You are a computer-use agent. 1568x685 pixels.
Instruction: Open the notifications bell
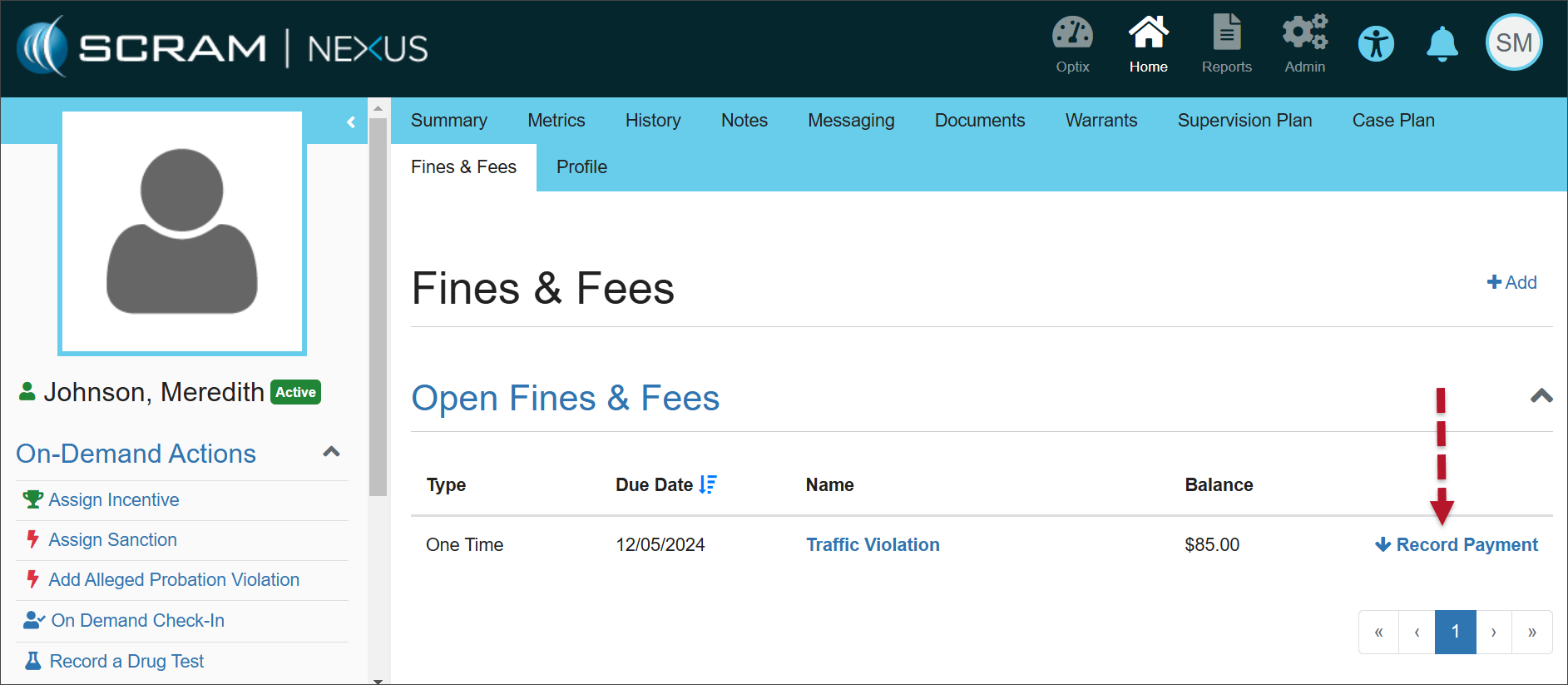tap(1442, 44)
